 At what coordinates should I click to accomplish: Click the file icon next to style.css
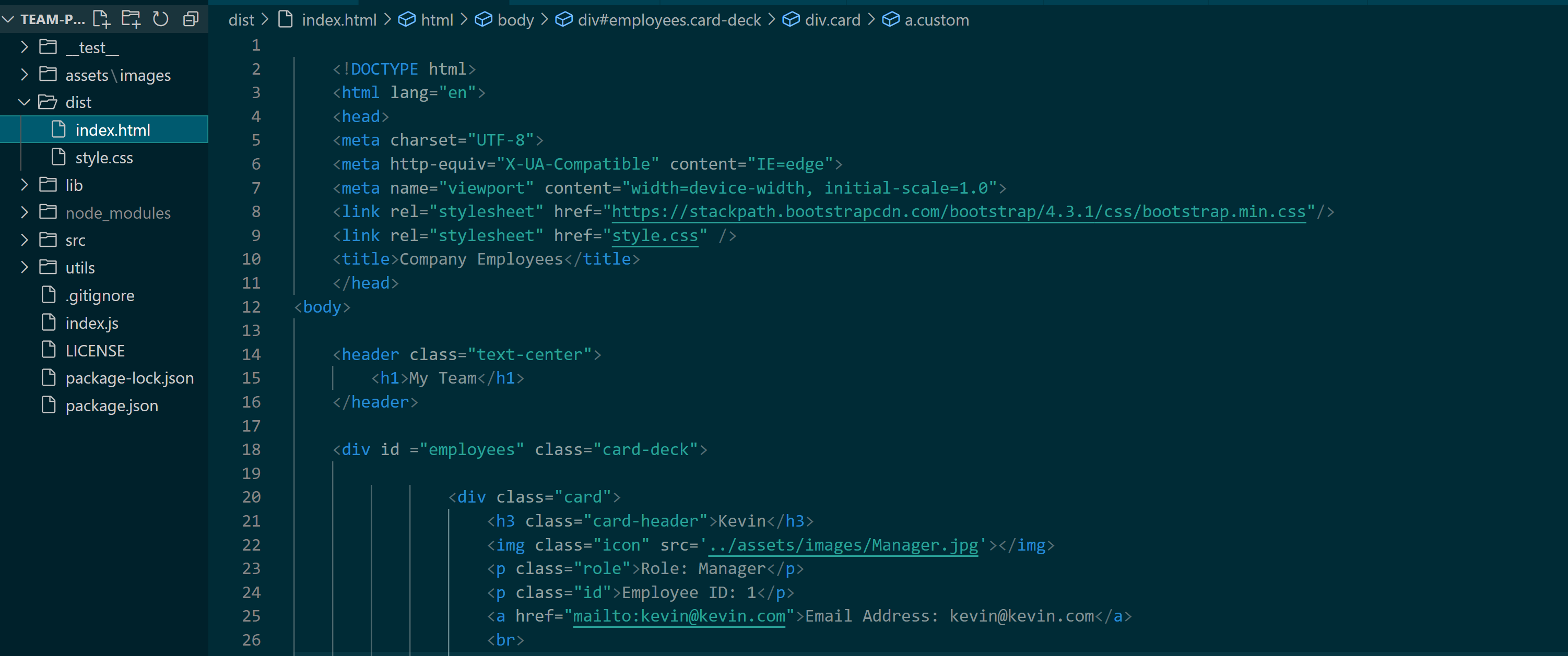click(58, 157)
